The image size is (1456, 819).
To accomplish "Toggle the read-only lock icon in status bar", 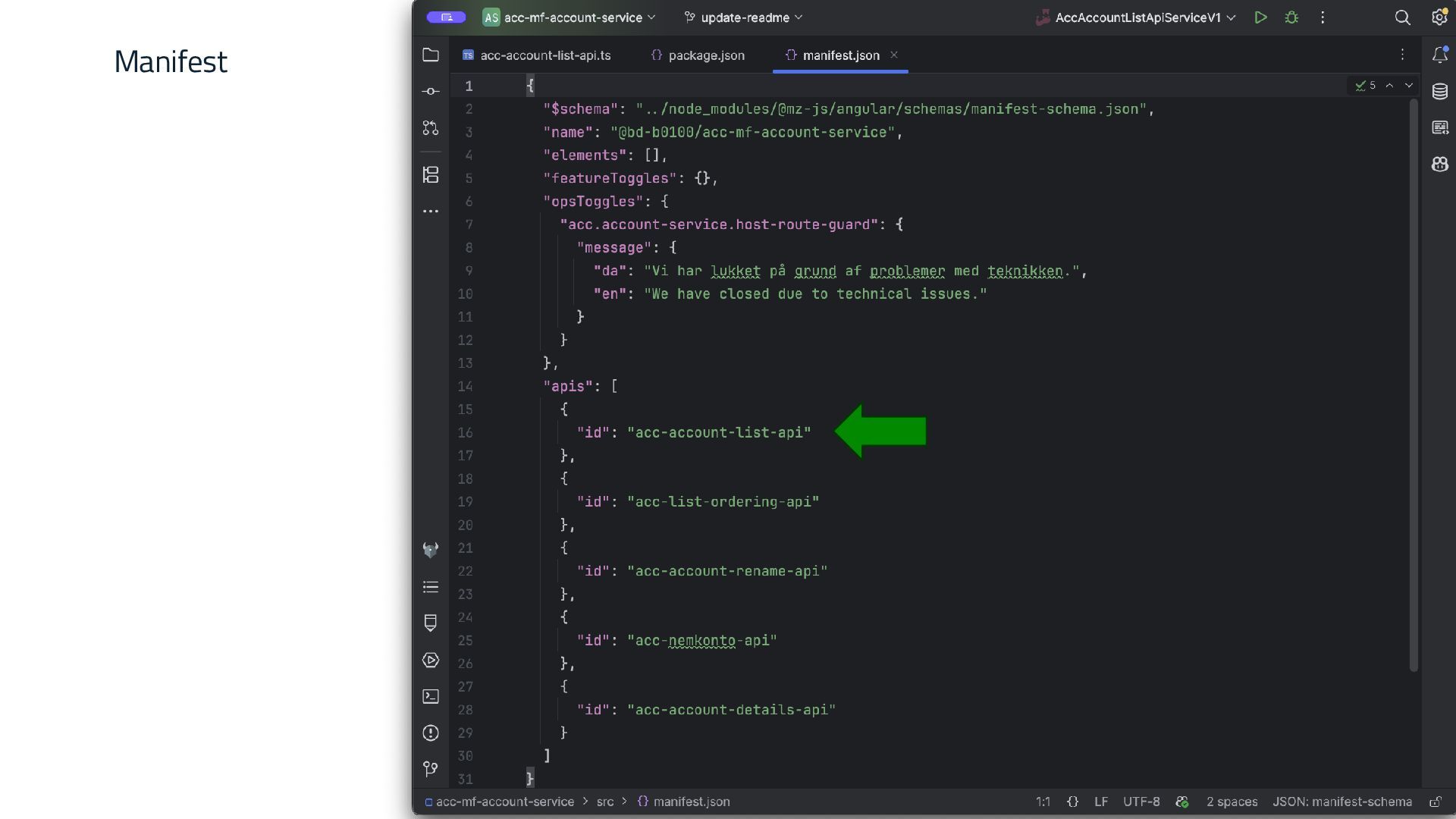I will tap(1435, 802).
